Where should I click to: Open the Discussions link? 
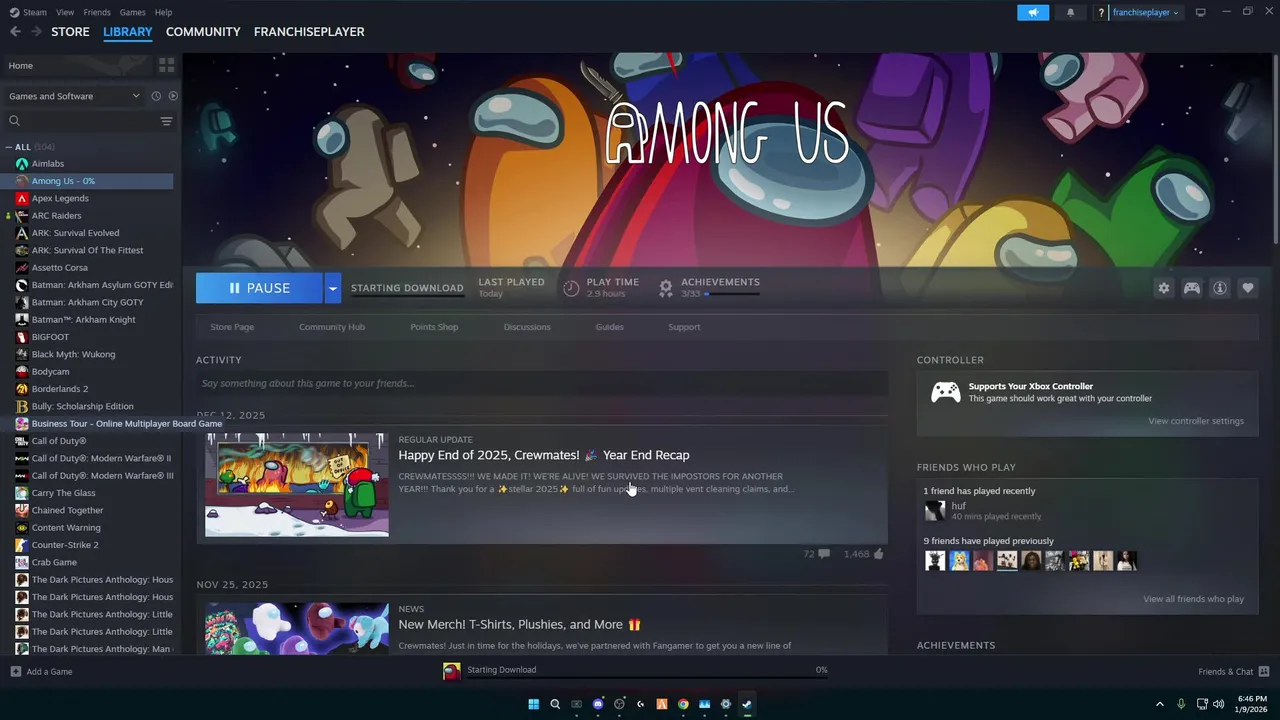(527, 327)
